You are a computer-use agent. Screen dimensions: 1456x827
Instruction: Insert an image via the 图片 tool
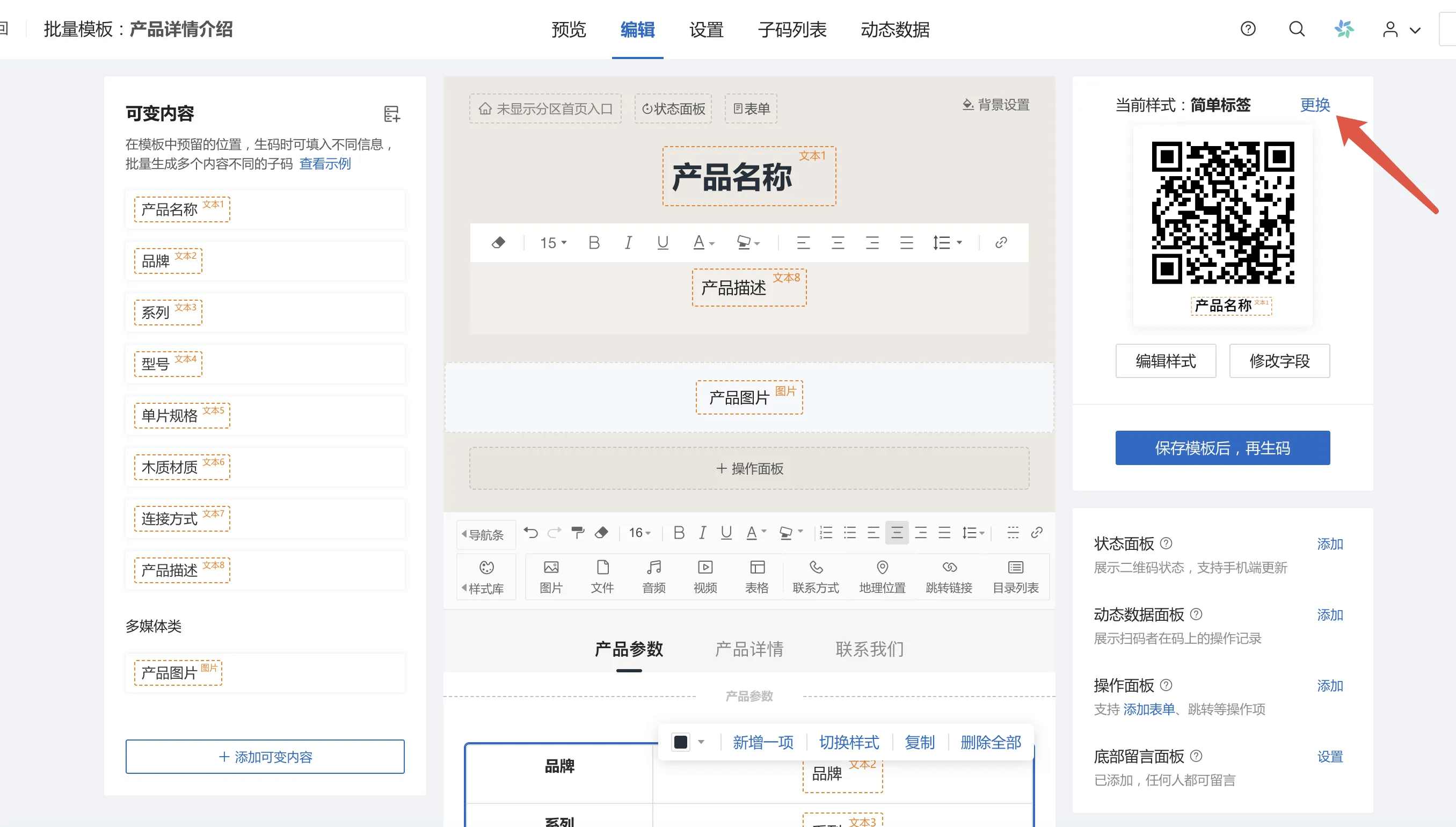[x=551, y=577]
